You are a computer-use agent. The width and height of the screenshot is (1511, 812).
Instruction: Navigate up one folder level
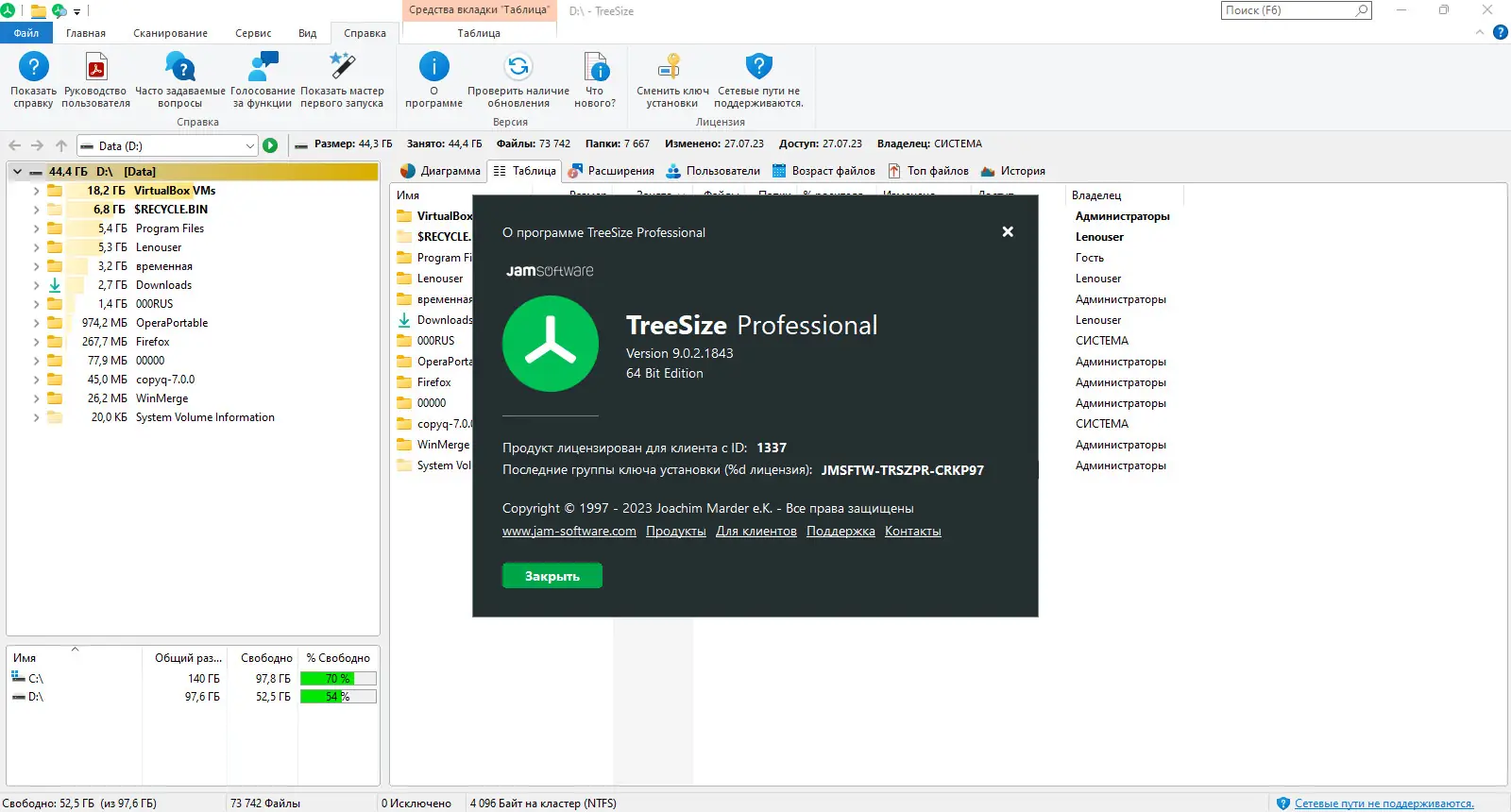point(61,145)
